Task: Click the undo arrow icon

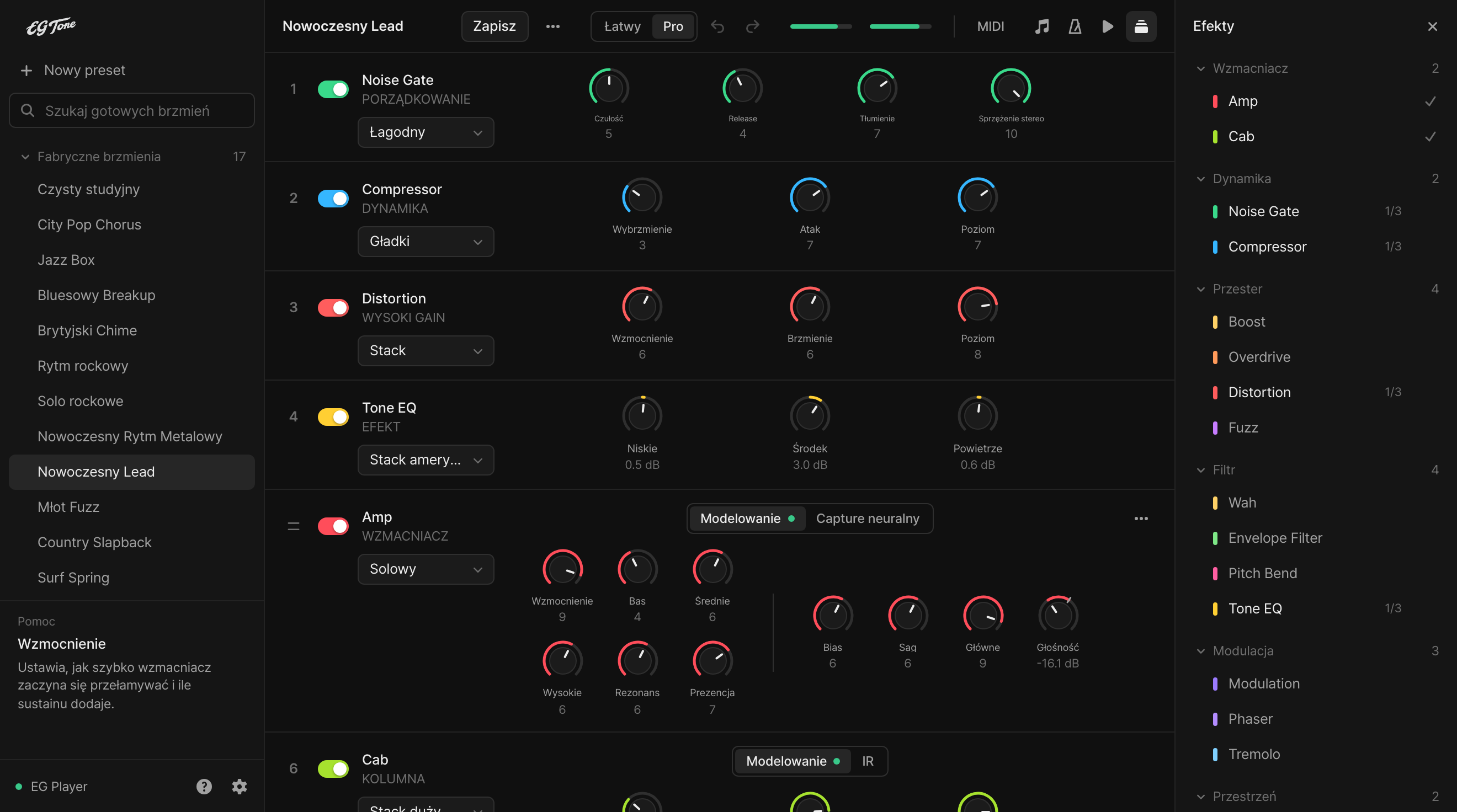Action: (717, 26)
